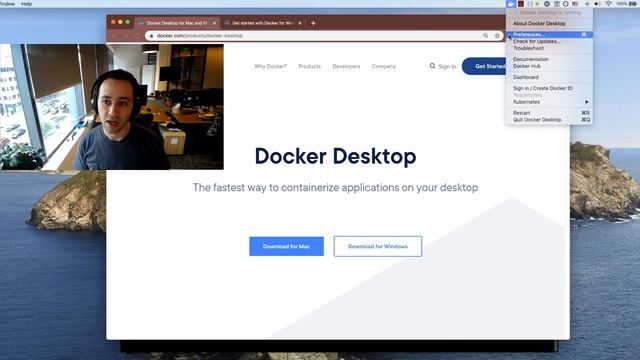Click Download for Windows button
640x360 pixels.
tap(378, 247)
